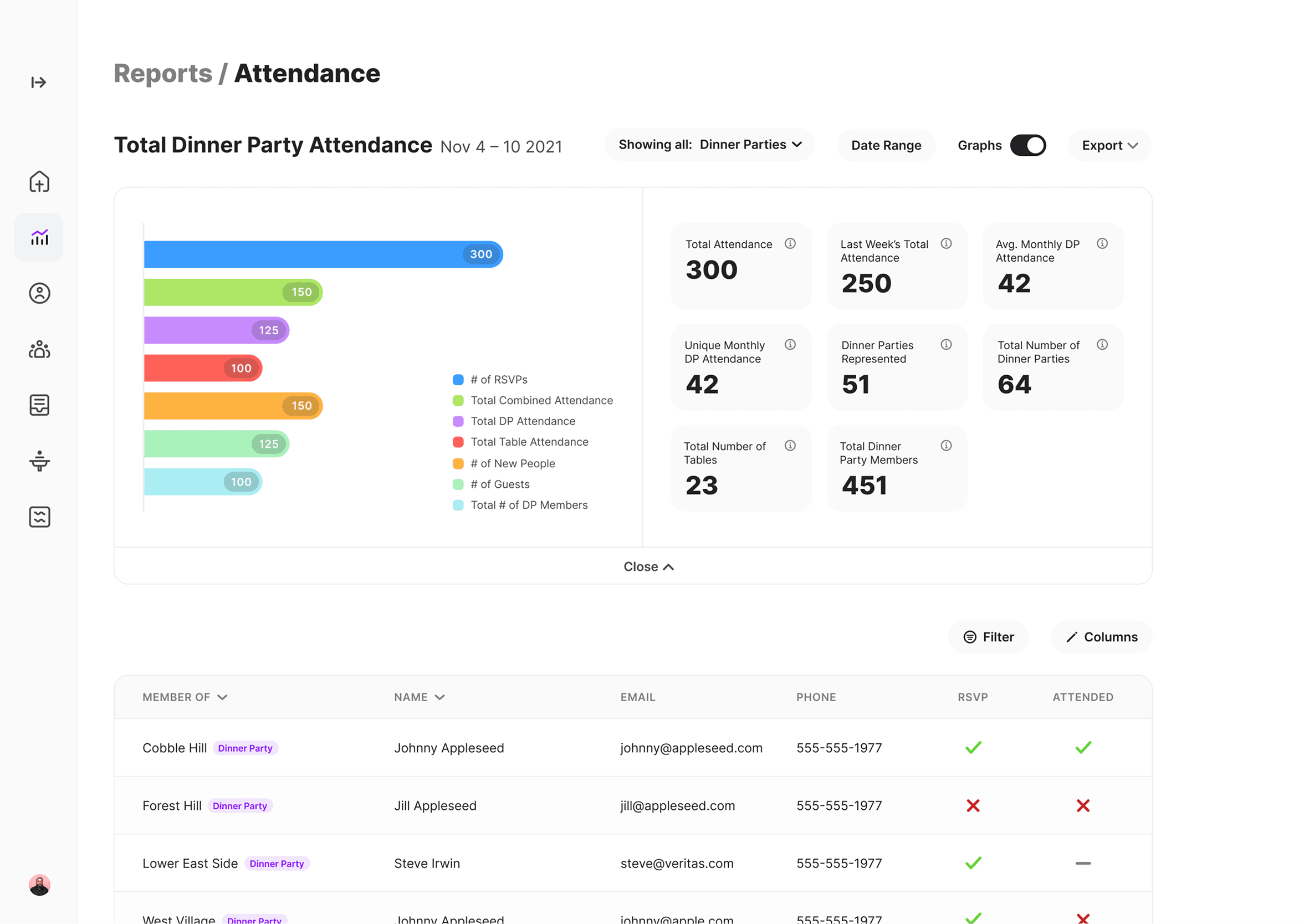Viewport: 1299px width, 924px height.
Task: Open the single-person profile icon in the sidebar
Action: pos(39,293)
